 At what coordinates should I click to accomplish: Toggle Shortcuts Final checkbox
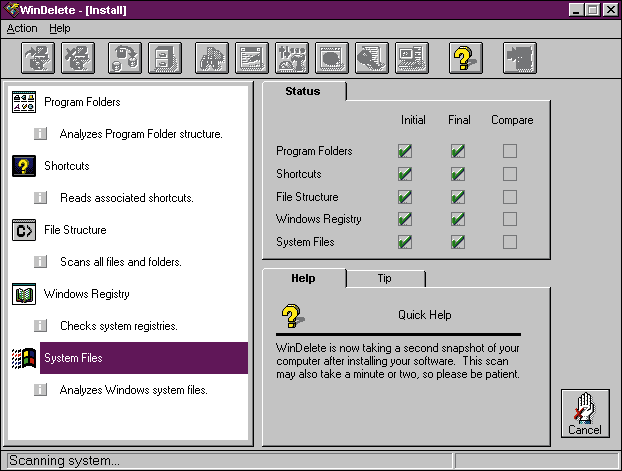458,174
